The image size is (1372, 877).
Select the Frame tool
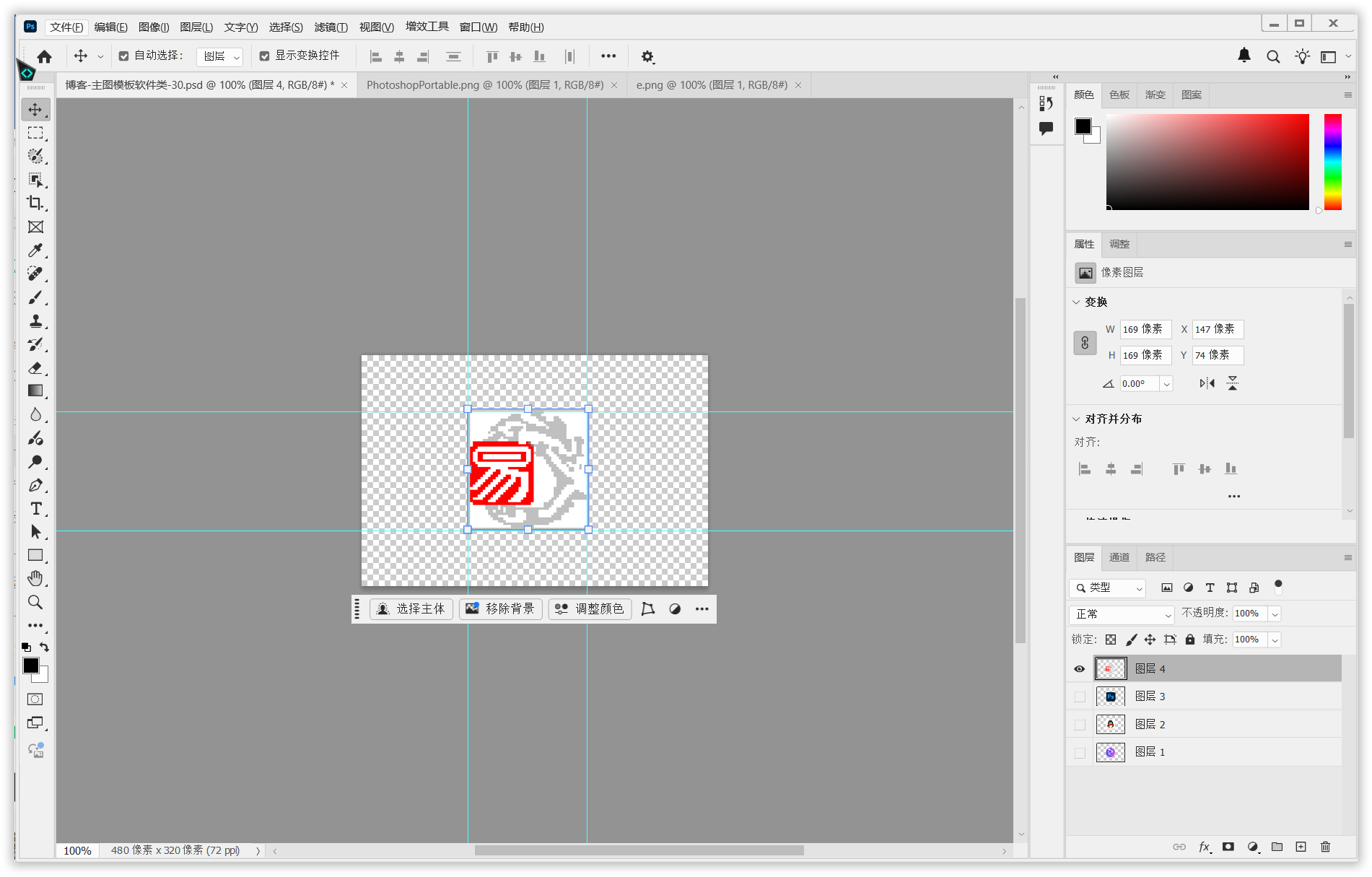point(35,227)
